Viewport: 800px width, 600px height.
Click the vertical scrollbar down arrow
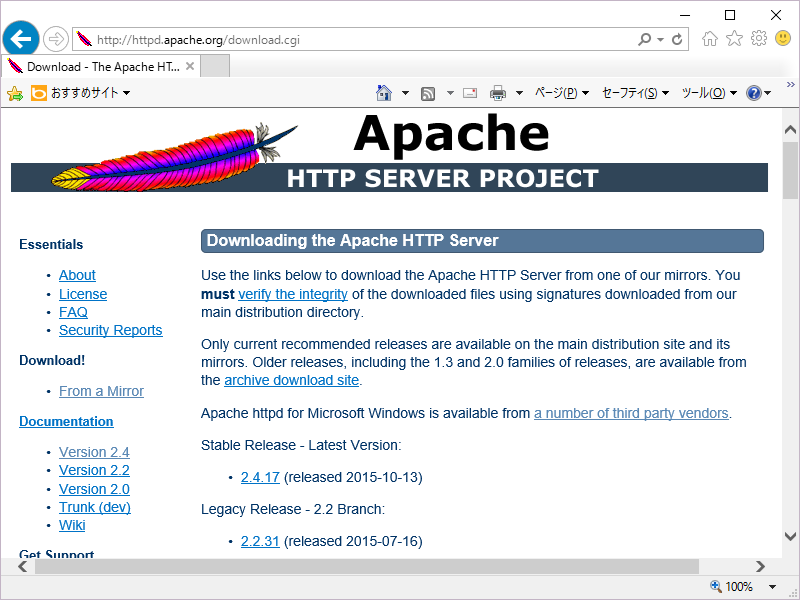point(790,536)
